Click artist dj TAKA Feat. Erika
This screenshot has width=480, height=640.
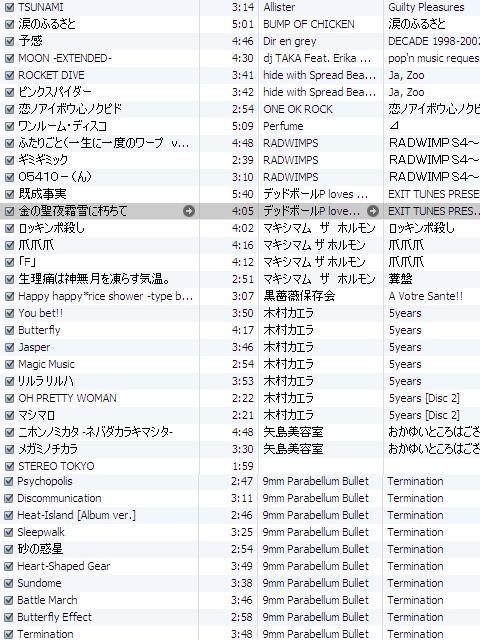pos(317,58)
